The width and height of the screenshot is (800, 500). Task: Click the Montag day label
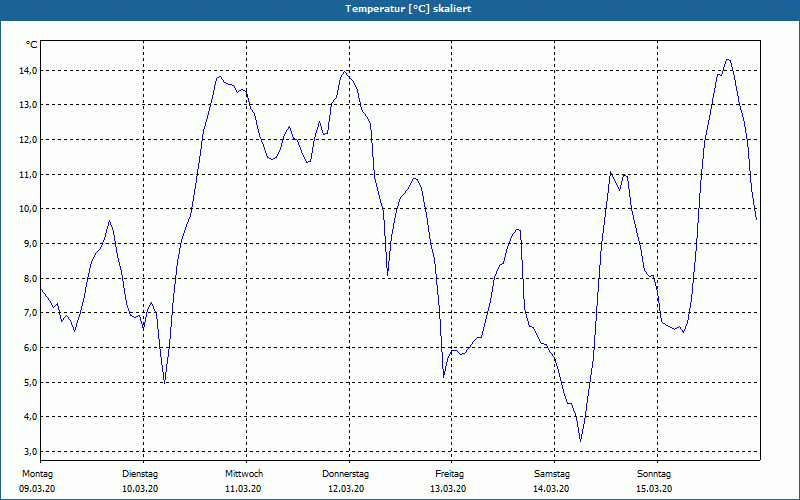(x=37, y=474)
